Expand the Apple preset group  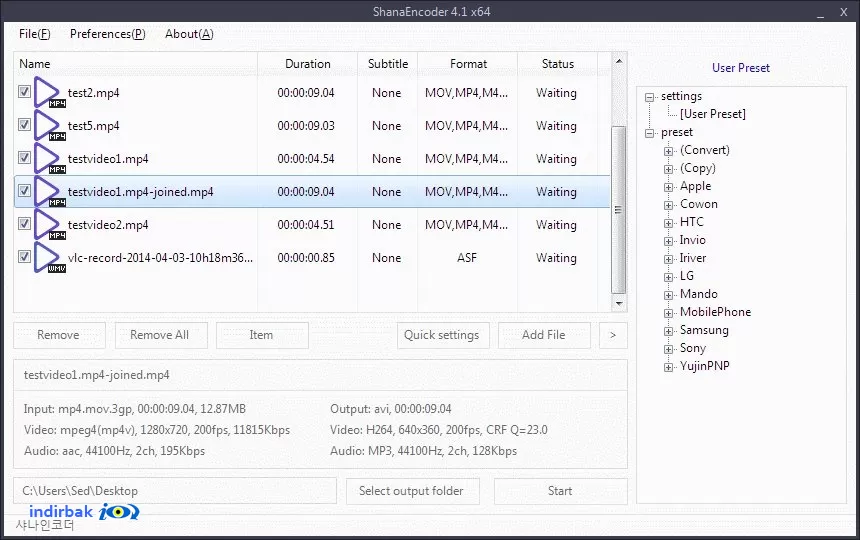click(668, 187)
